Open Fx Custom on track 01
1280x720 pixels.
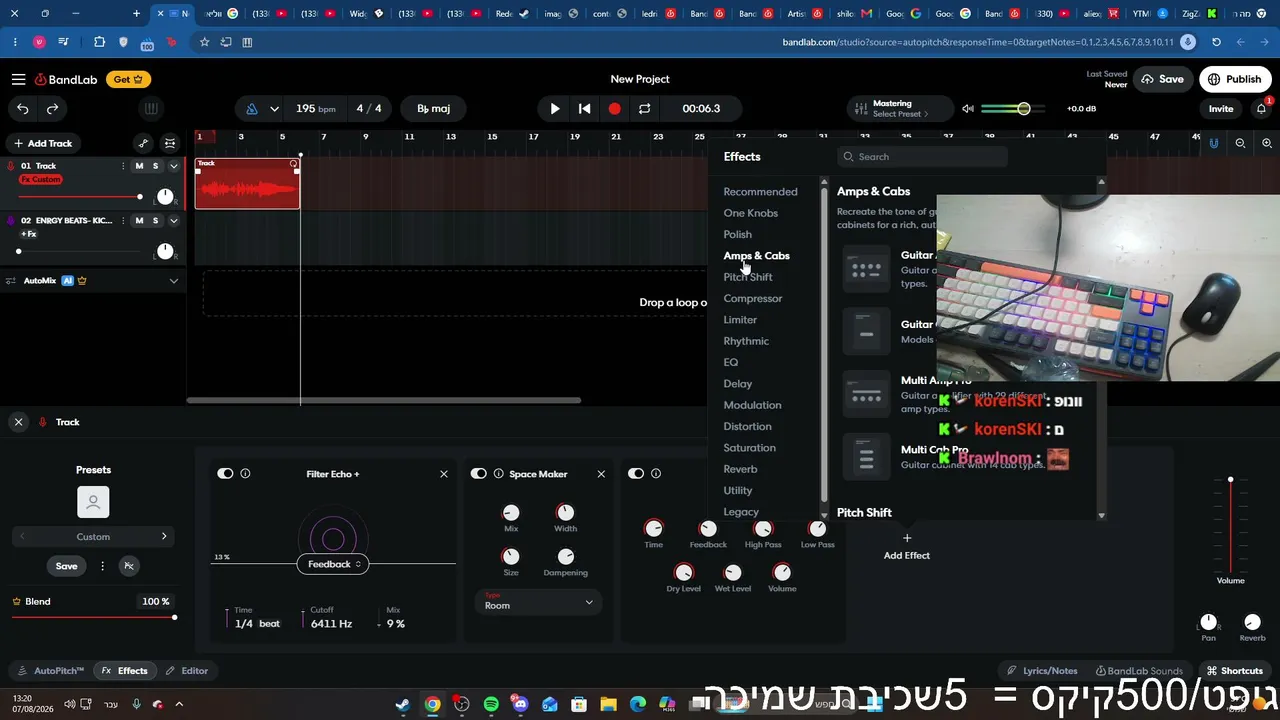[x=41, y=180]
